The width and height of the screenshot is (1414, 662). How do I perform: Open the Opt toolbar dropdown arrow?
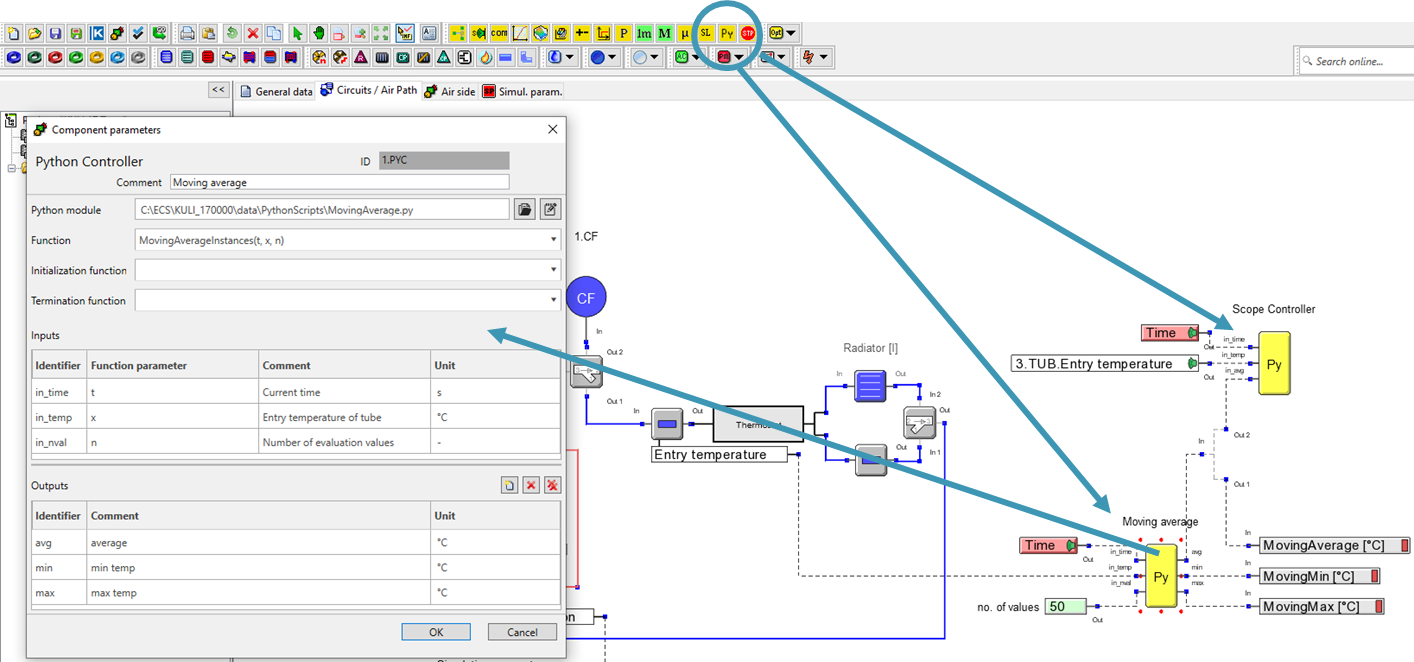792,33
